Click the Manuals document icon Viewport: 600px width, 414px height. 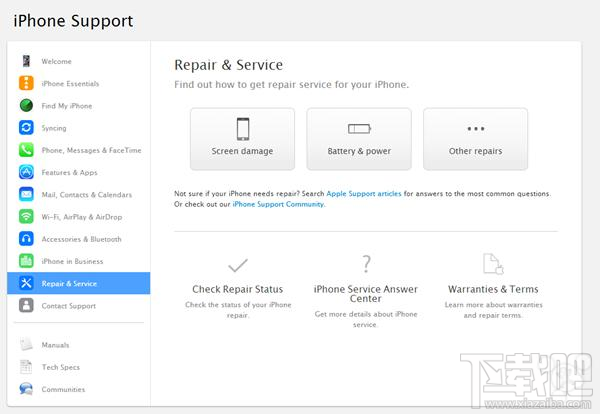click(26, 344)
